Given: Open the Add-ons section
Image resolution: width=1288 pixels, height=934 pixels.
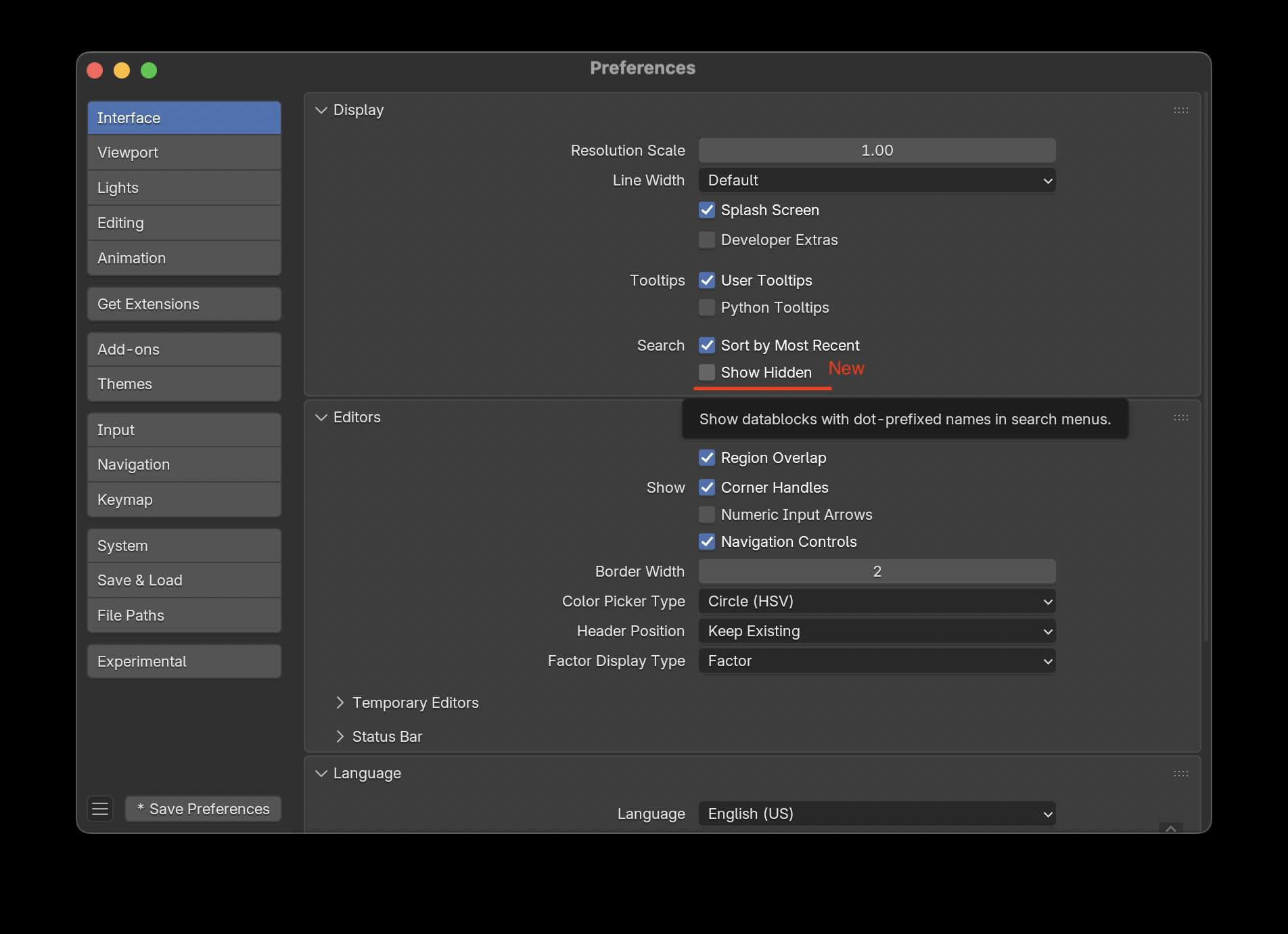Looking at the screenshot, I should click(184, 349).
